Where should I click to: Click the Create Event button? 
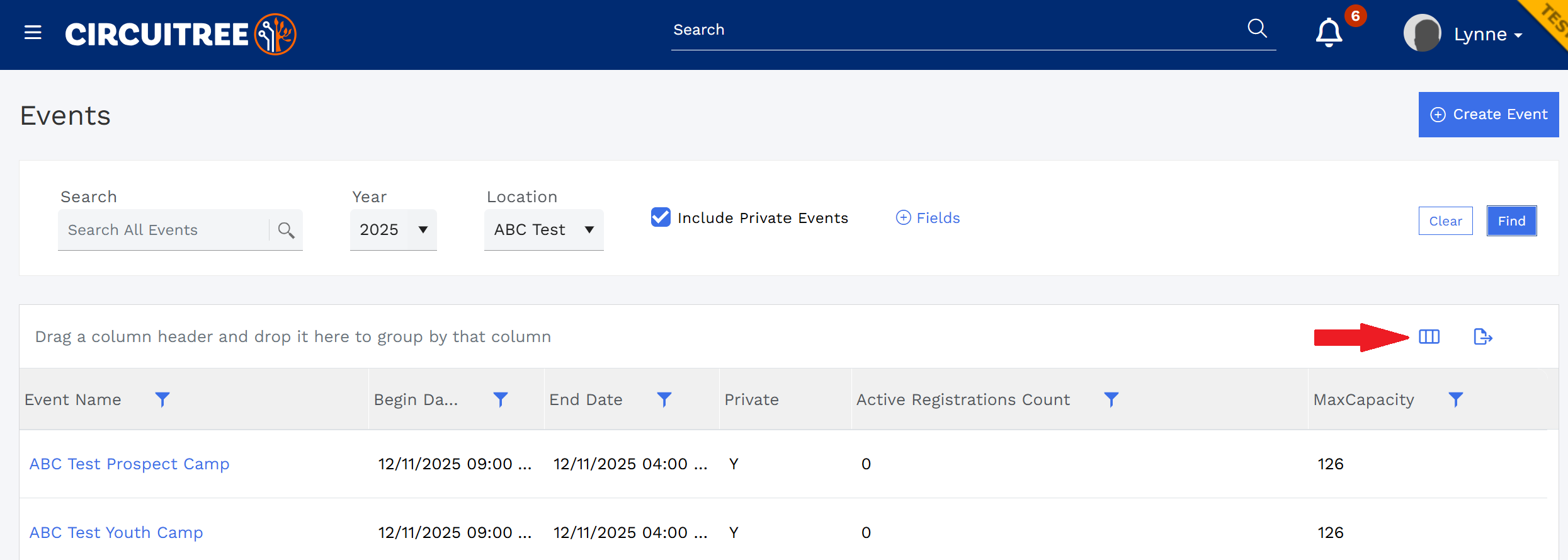[1489, 115]
